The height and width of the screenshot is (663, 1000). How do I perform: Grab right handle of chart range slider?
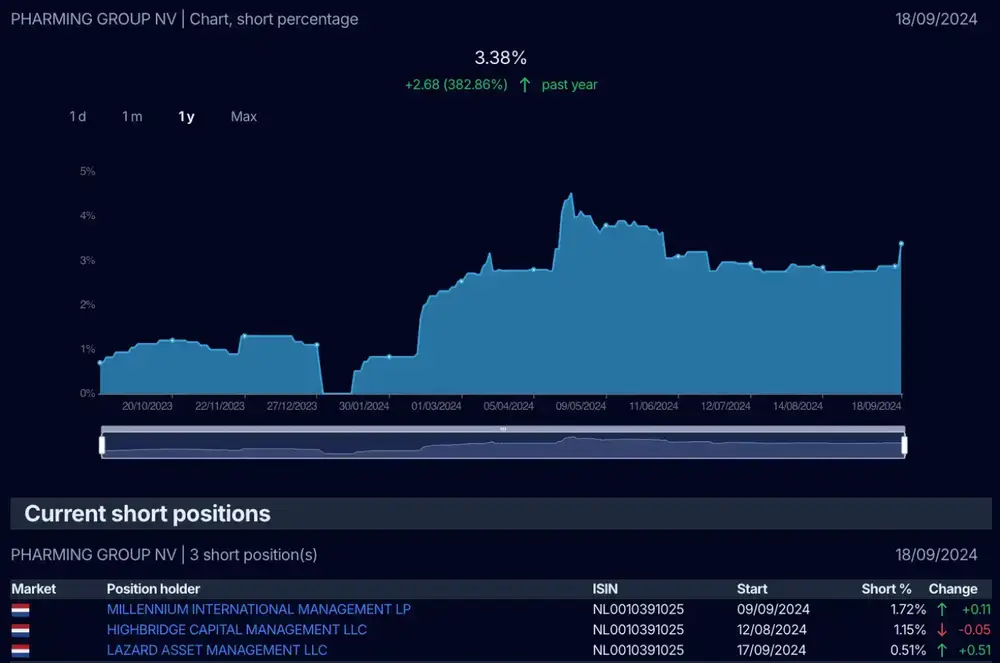(x=904, y=445)
